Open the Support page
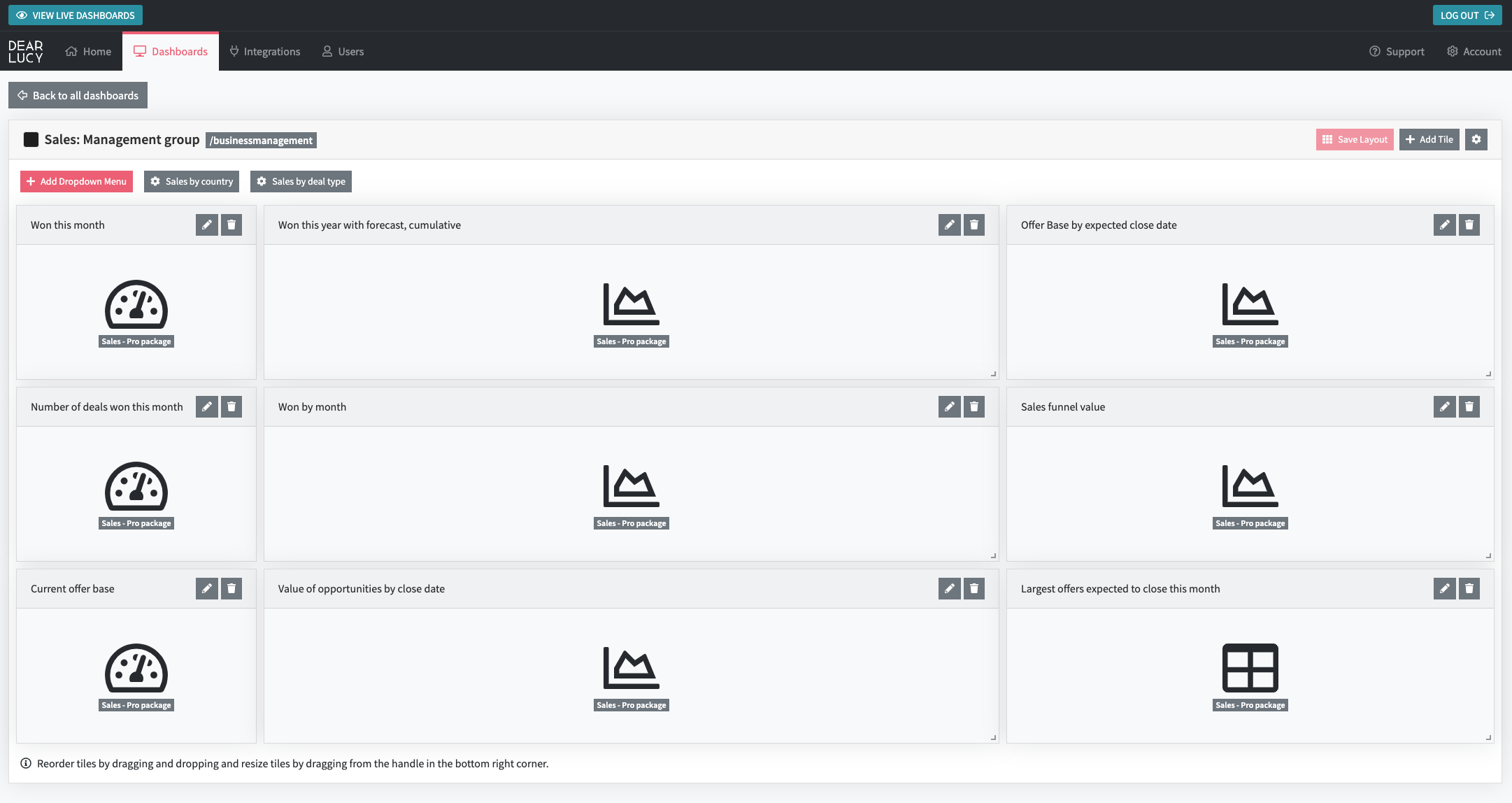The width and height of the screenshot is (1512, 803). tap(1397, 51)
